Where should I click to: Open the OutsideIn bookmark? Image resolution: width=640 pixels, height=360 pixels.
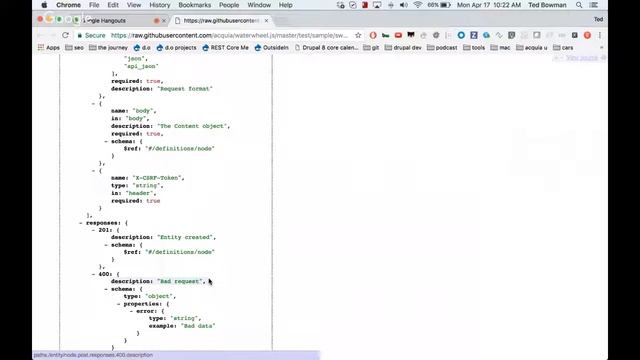coord(271,48)
